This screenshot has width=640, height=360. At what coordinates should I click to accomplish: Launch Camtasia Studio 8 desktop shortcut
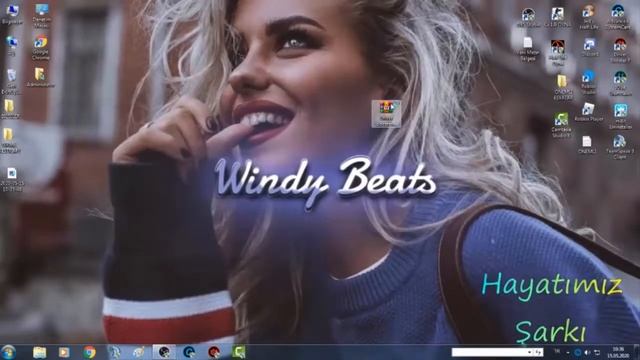pos(561,124)
